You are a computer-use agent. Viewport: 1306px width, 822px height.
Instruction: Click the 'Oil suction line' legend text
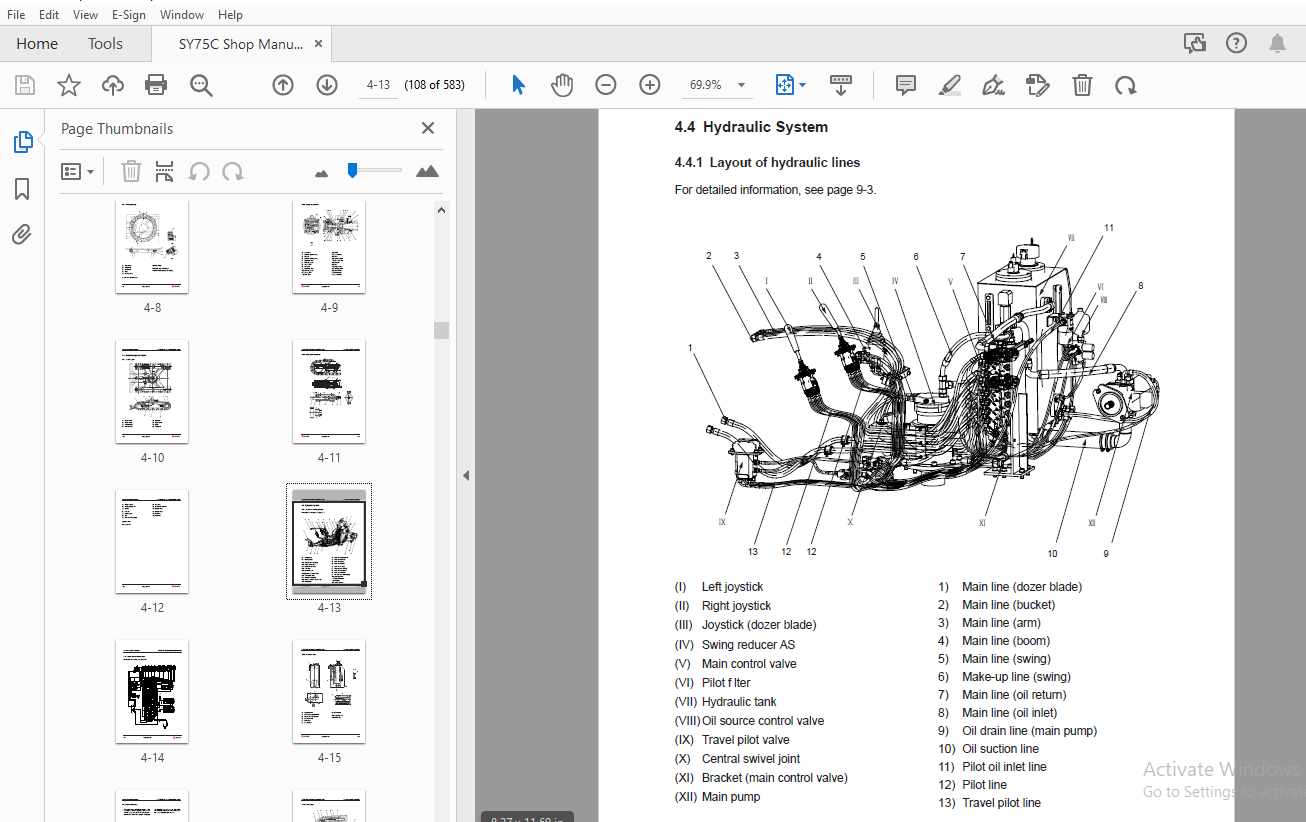(x=1000, y=749)
